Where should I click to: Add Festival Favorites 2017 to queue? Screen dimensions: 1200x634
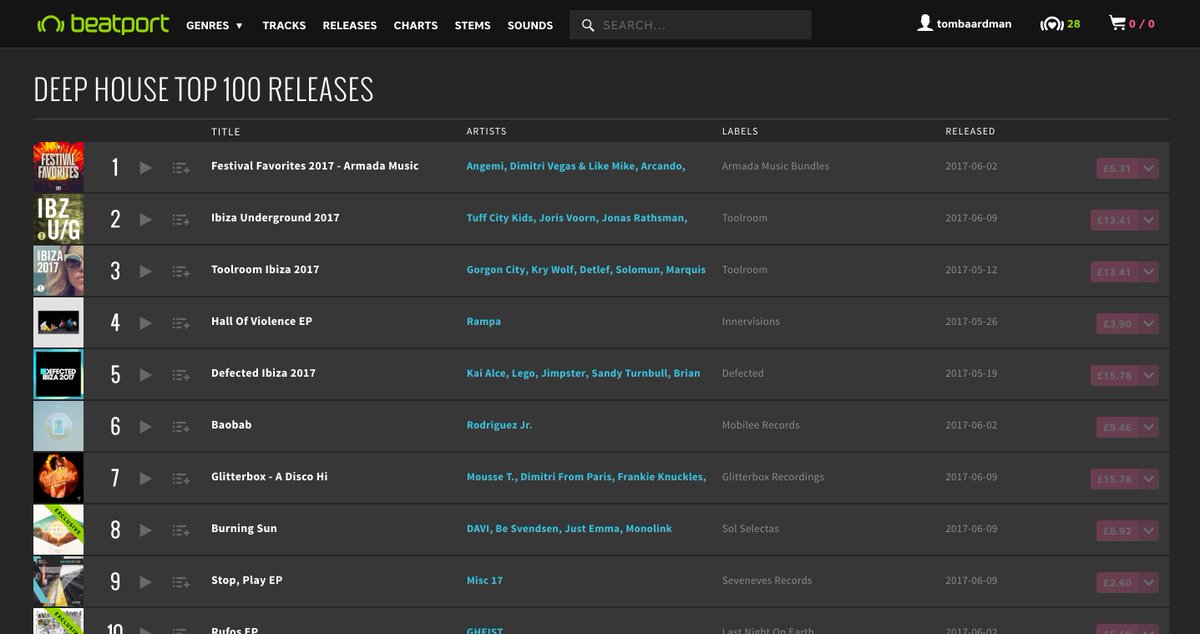181,168
